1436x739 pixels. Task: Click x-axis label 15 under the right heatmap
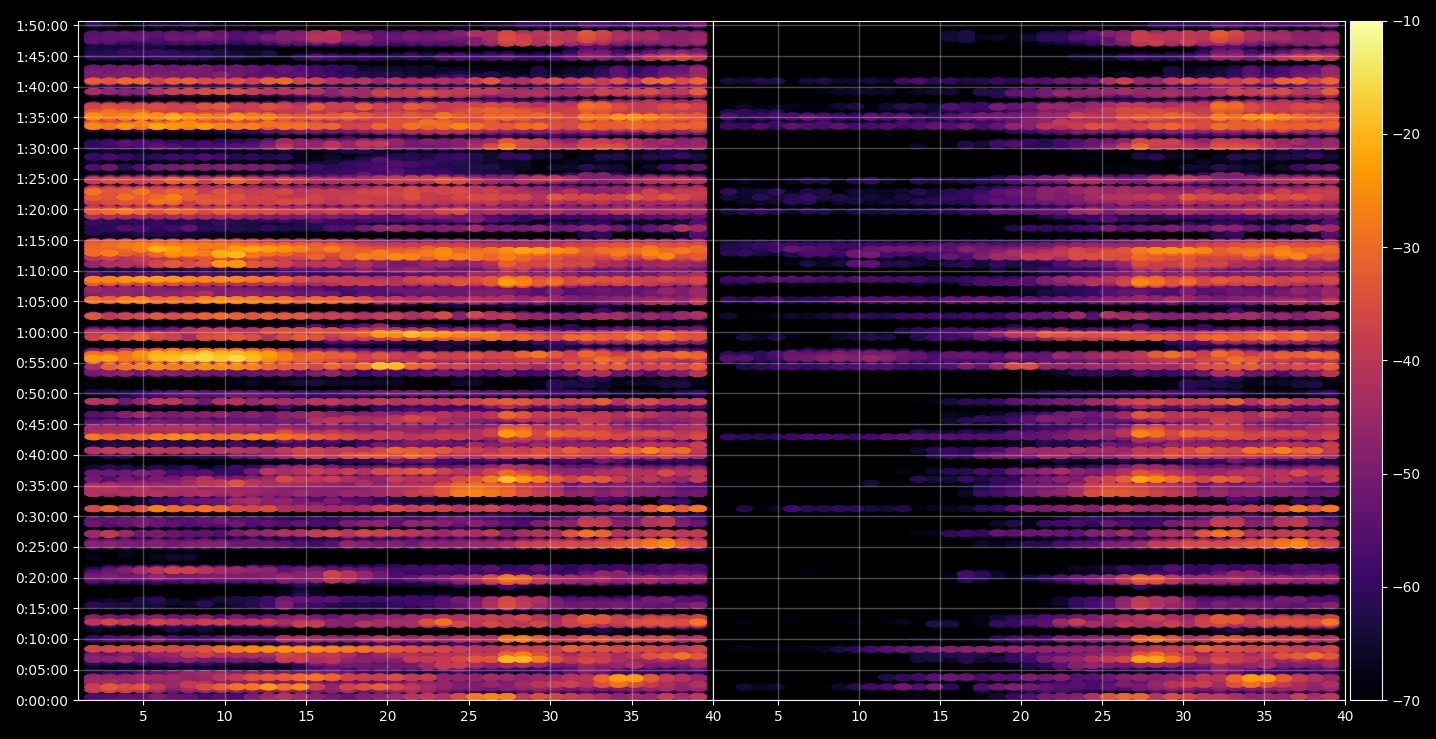pyautogui.click(x=940, y=716)
